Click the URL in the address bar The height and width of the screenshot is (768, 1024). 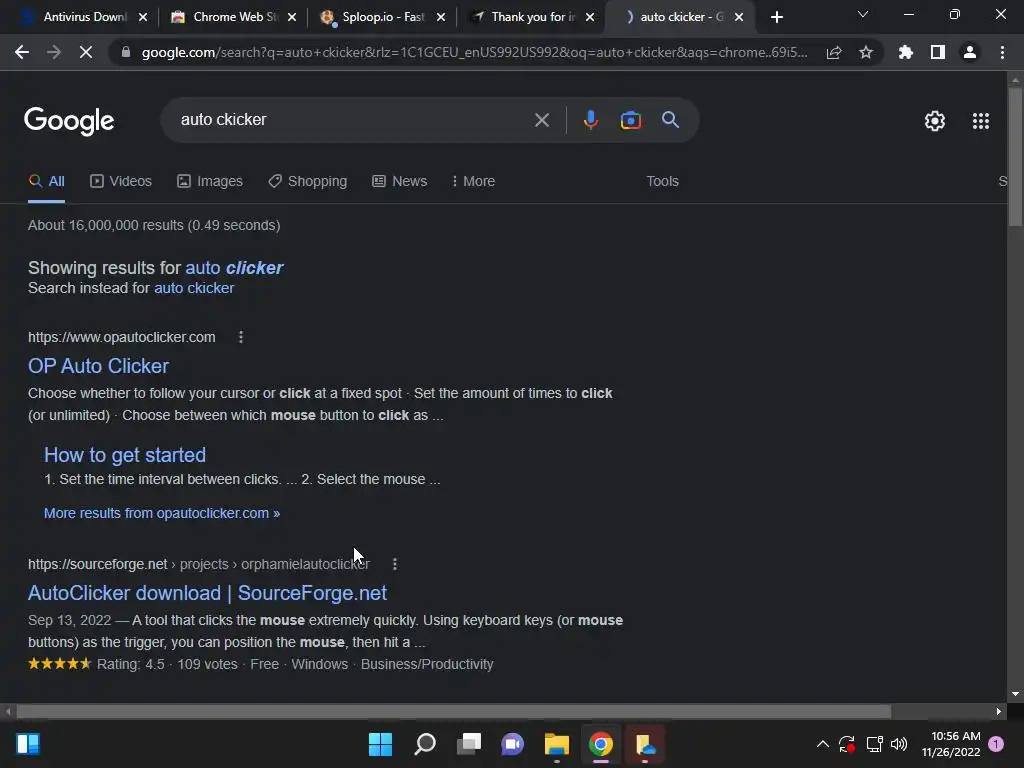[474, 52]
